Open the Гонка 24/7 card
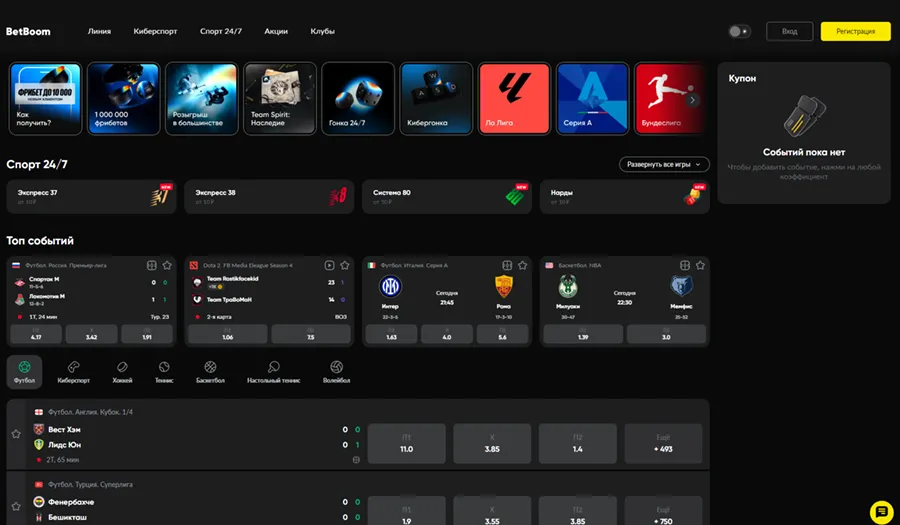 coord(358,99)
